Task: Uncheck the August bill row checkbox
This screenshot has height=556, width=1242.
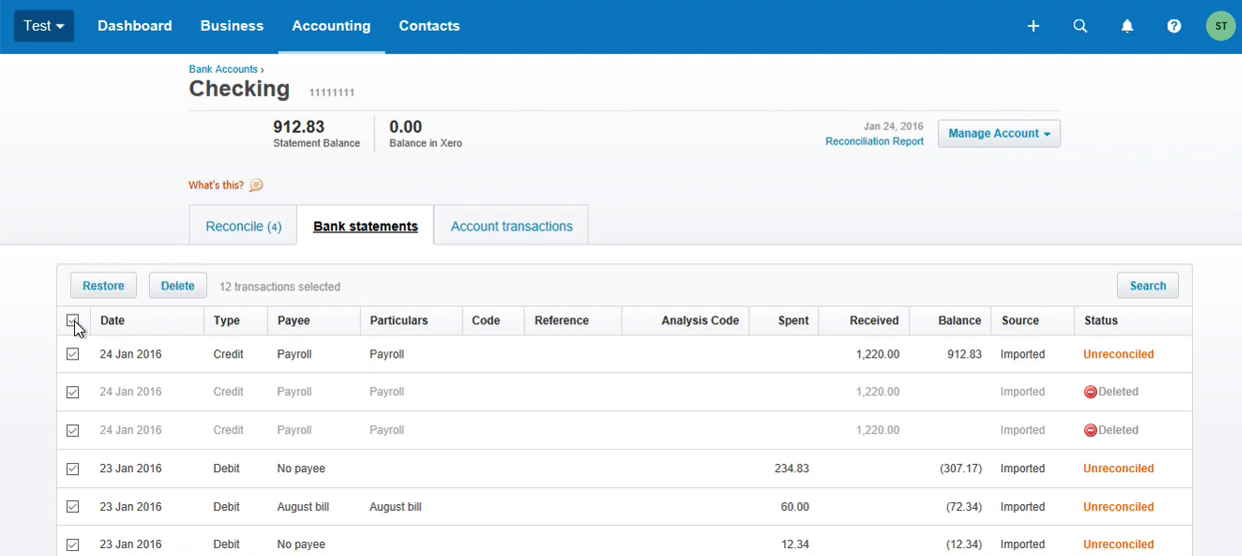Action: (x=73, y=507)
